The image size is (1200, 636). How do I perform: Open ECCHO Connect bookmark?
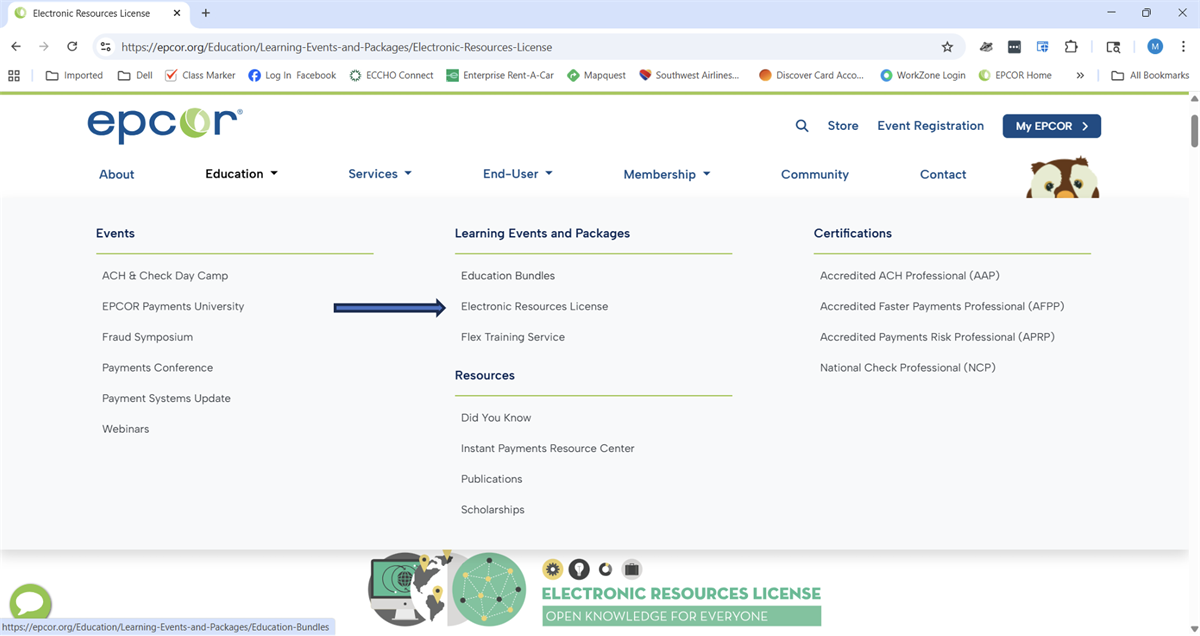[x=391, y=75]
